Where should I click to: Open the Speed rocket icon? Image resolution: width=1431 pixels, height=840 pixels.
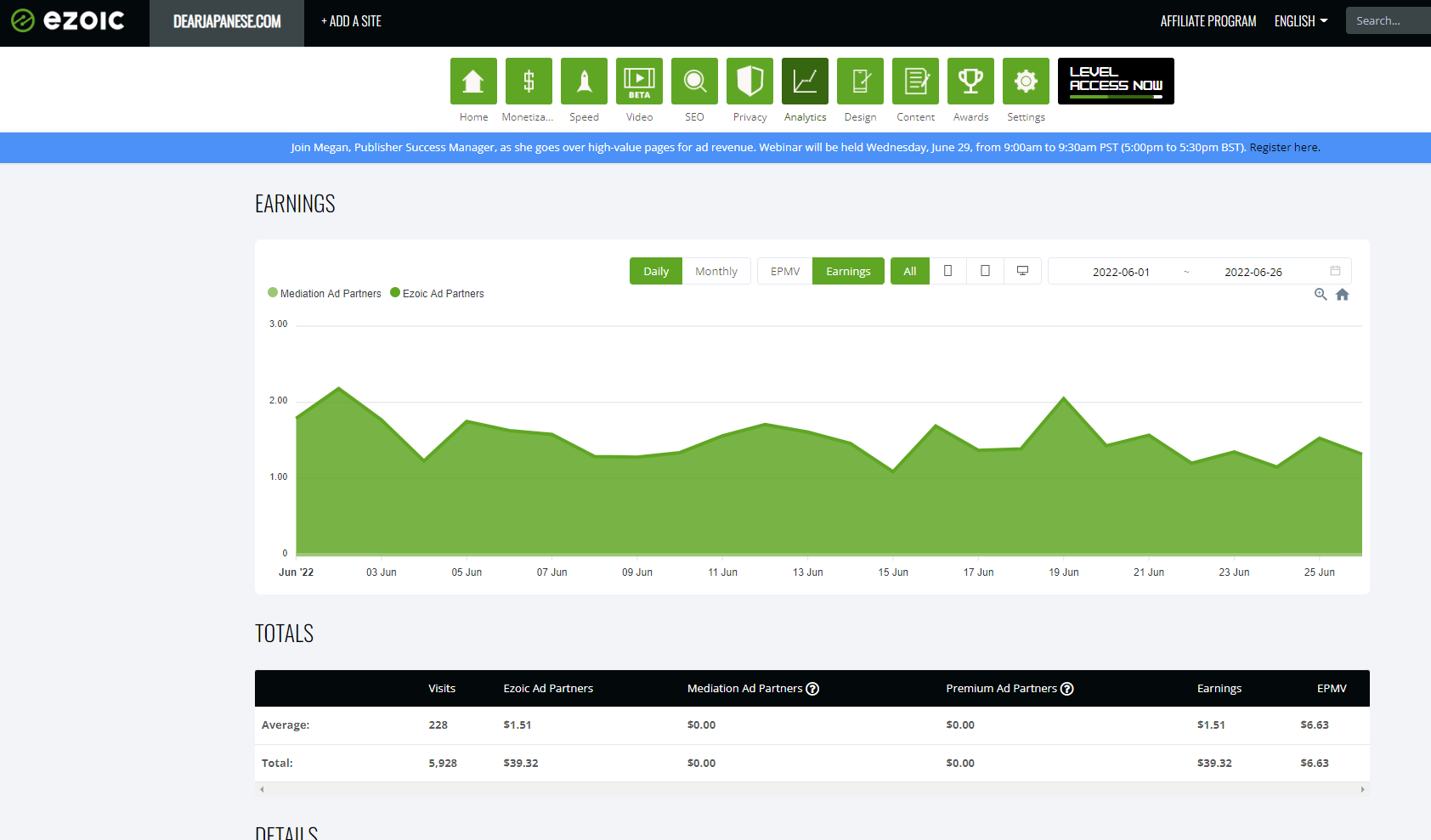click(x=584, y=82)
